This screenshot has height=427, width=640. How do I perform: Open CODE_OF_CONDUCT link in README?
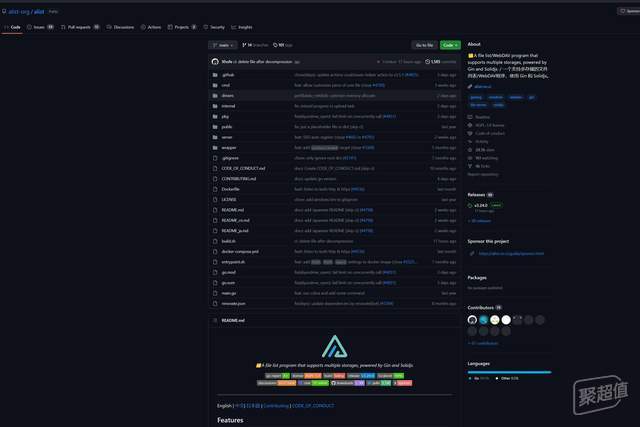[313, 406]
